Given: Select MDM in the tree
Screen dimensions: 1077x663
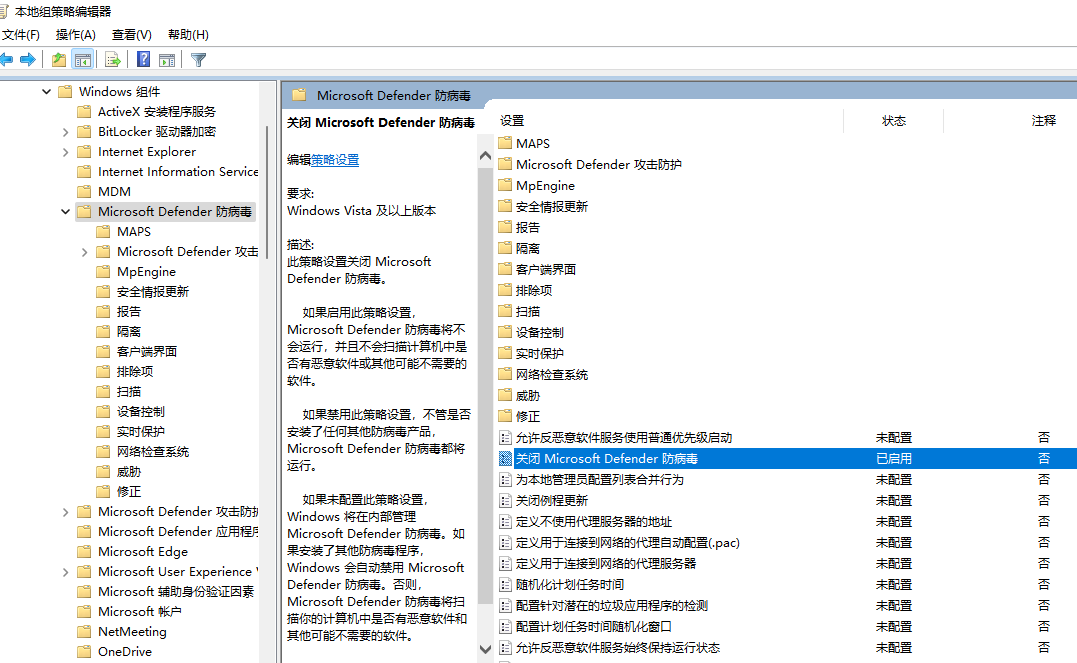Looking at the screenshot, I should tap(114, 192).
